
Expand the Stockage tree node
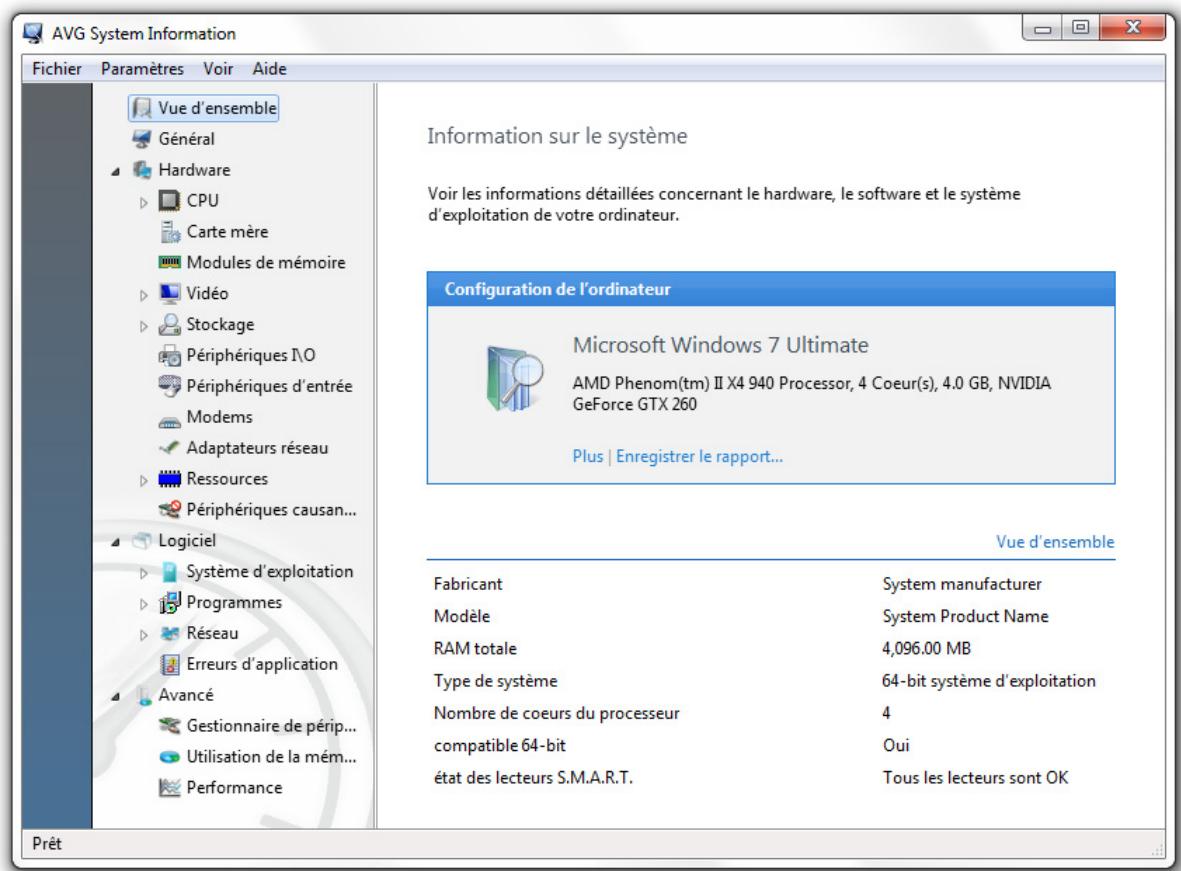click(143, 325)
